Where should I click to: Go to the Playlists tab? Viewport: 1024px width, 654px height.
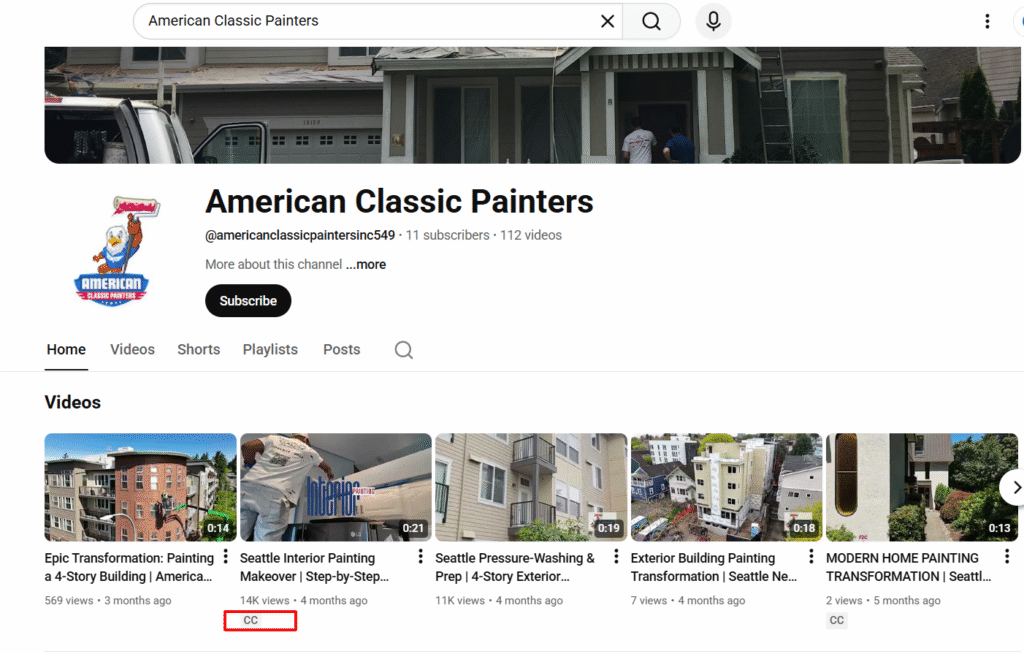pyautogui.click(x=270, y=350)
